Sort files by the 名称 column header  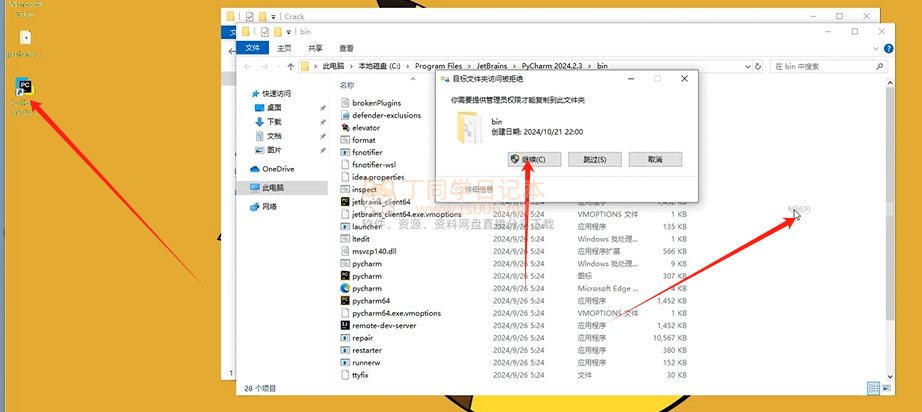[x=347, y=85]
